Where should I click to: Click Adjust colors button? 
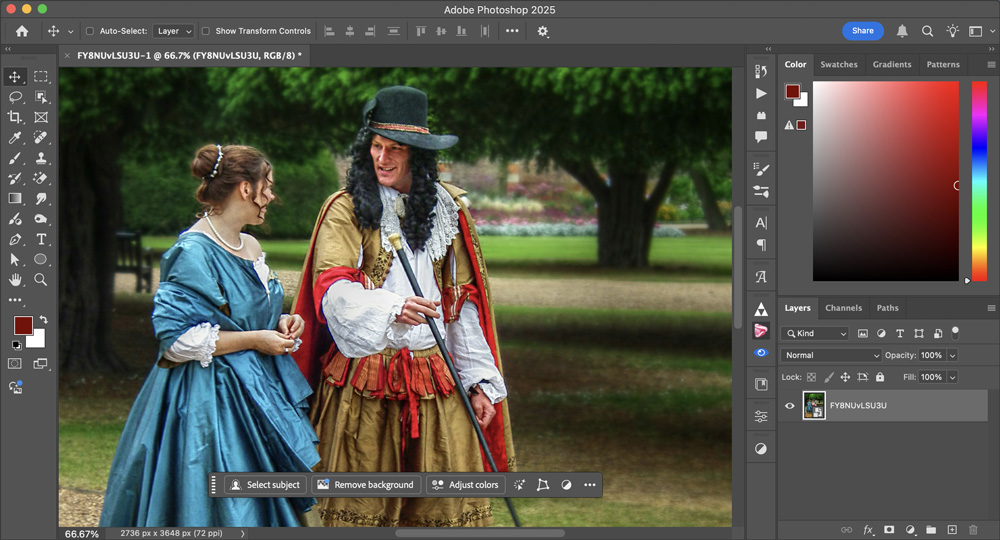[x=466, y=485]
